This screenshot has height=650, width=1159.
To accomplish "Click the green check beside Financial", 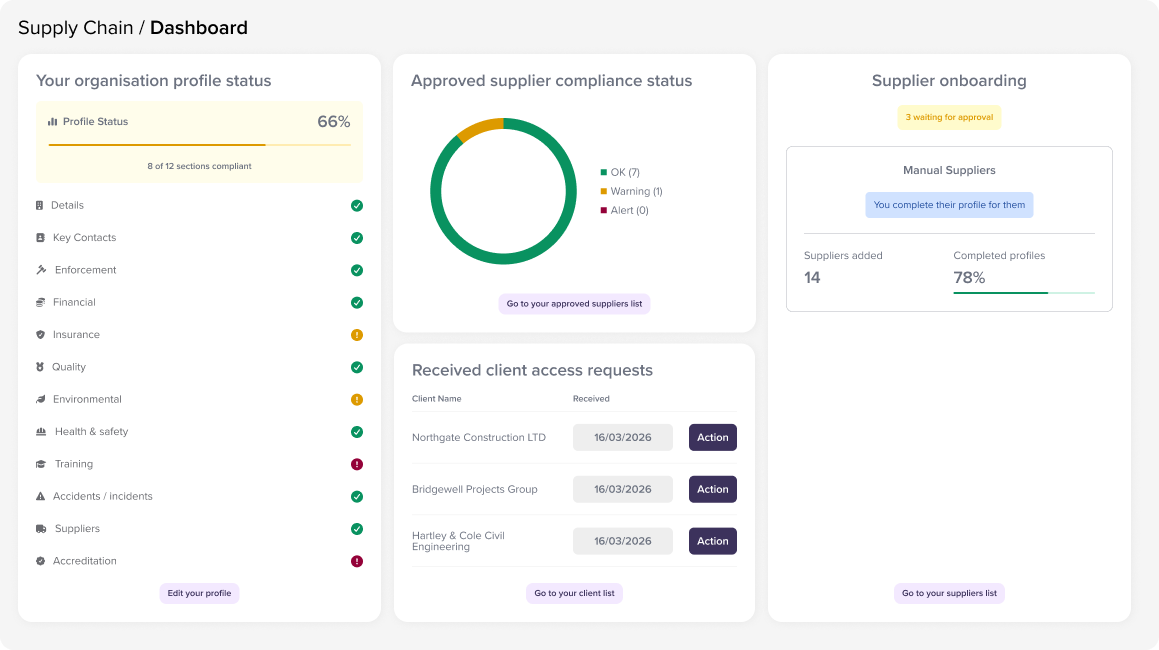I will pos(357,303).
